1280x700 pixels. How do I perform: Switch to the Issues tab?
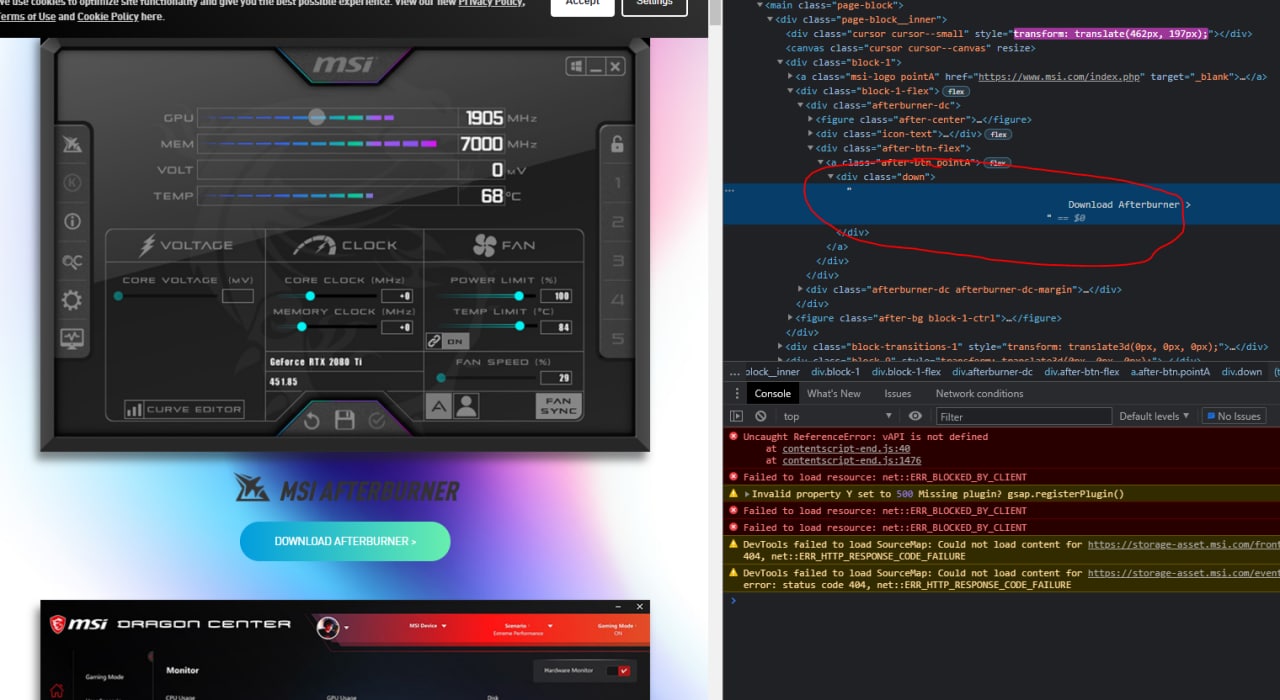tap(898, 393)
